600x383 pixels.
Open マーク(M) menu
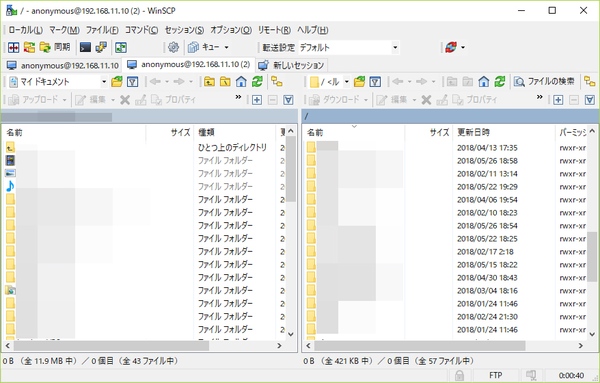(64, 30)
